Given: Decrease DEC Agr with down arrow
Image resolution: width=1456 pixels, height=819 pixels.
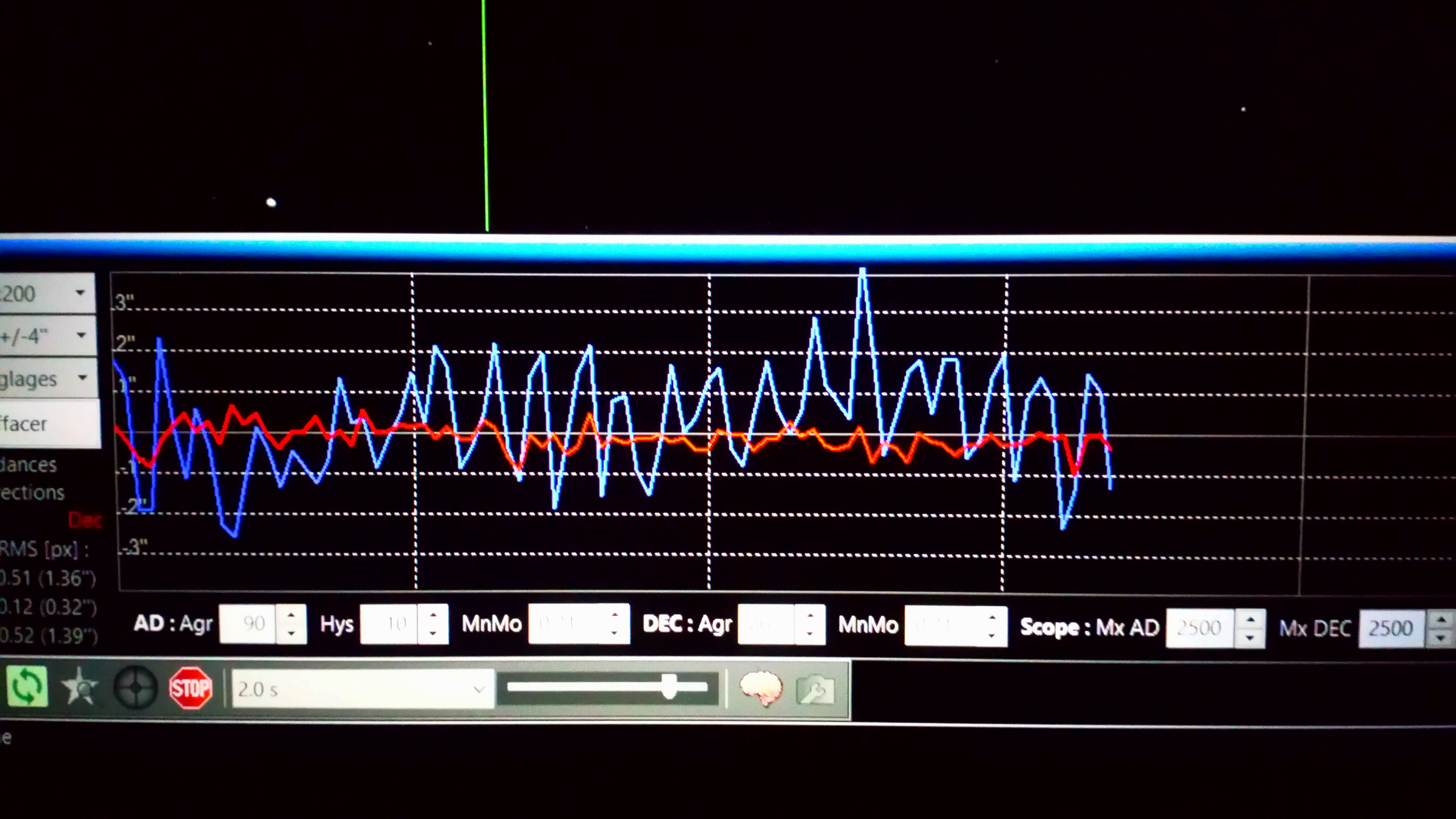Looking at the screenshot, I should coord(809,634).
